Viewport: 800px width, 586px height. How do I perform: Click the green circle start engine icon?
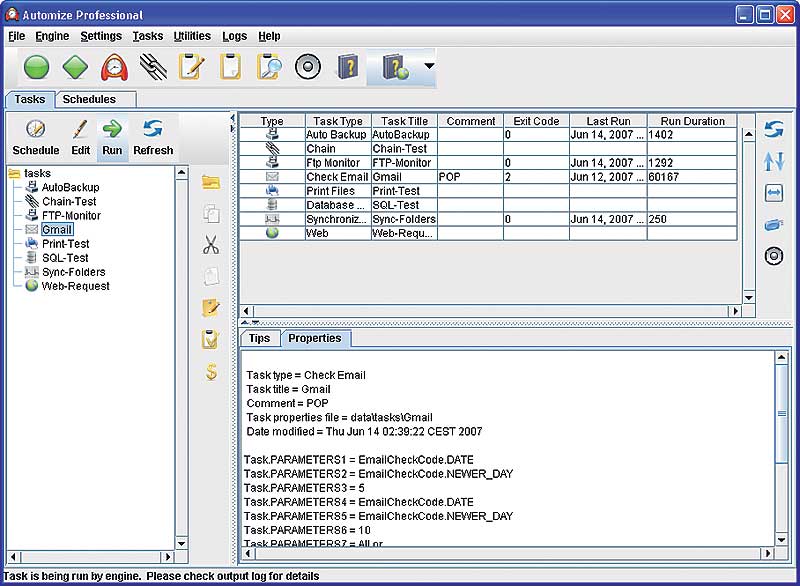(x=36, y=67)
